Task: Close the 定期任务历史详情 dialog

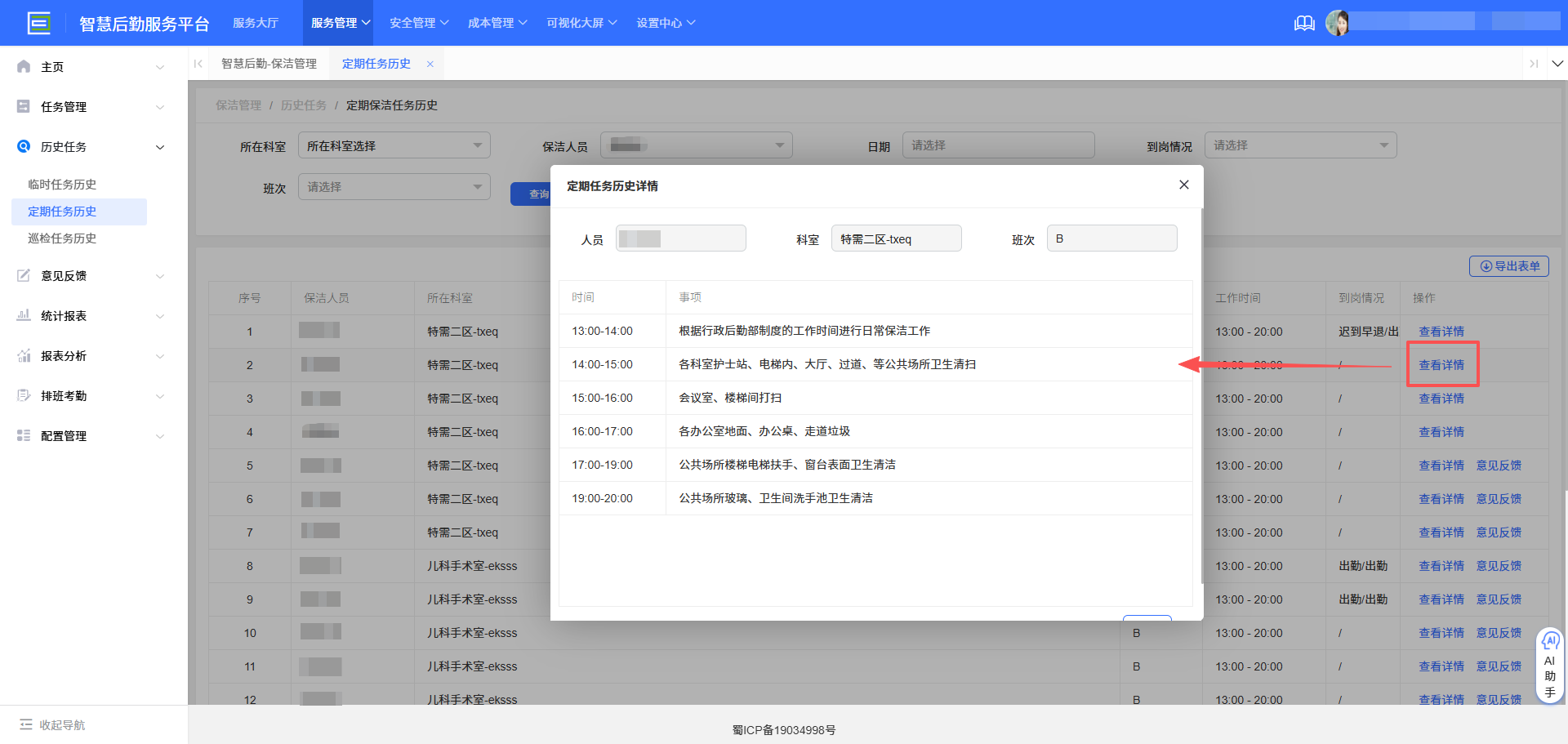Action: click(1183, 185)
